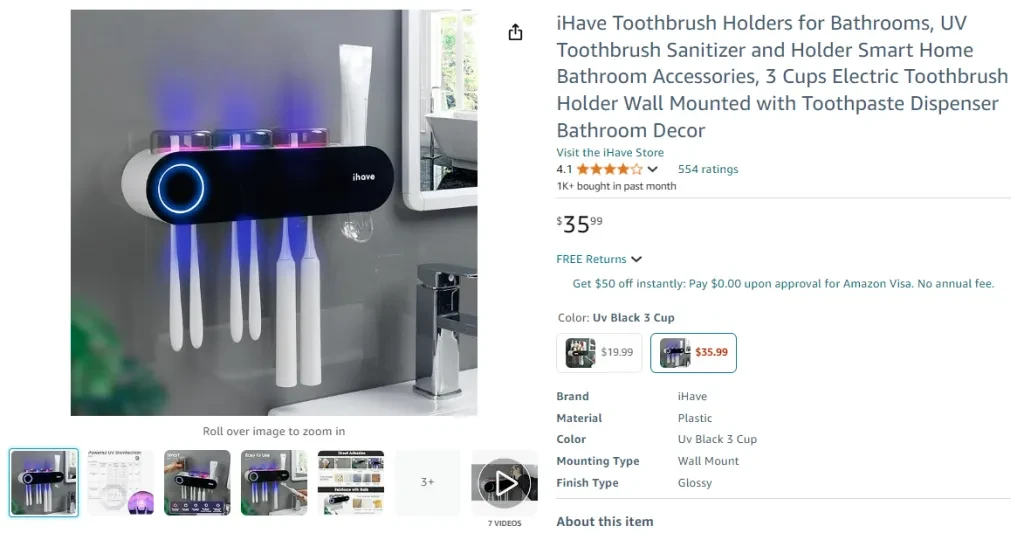Click the product title heading
This screenshot has width=1024, height=533.
tap(782, 76)
